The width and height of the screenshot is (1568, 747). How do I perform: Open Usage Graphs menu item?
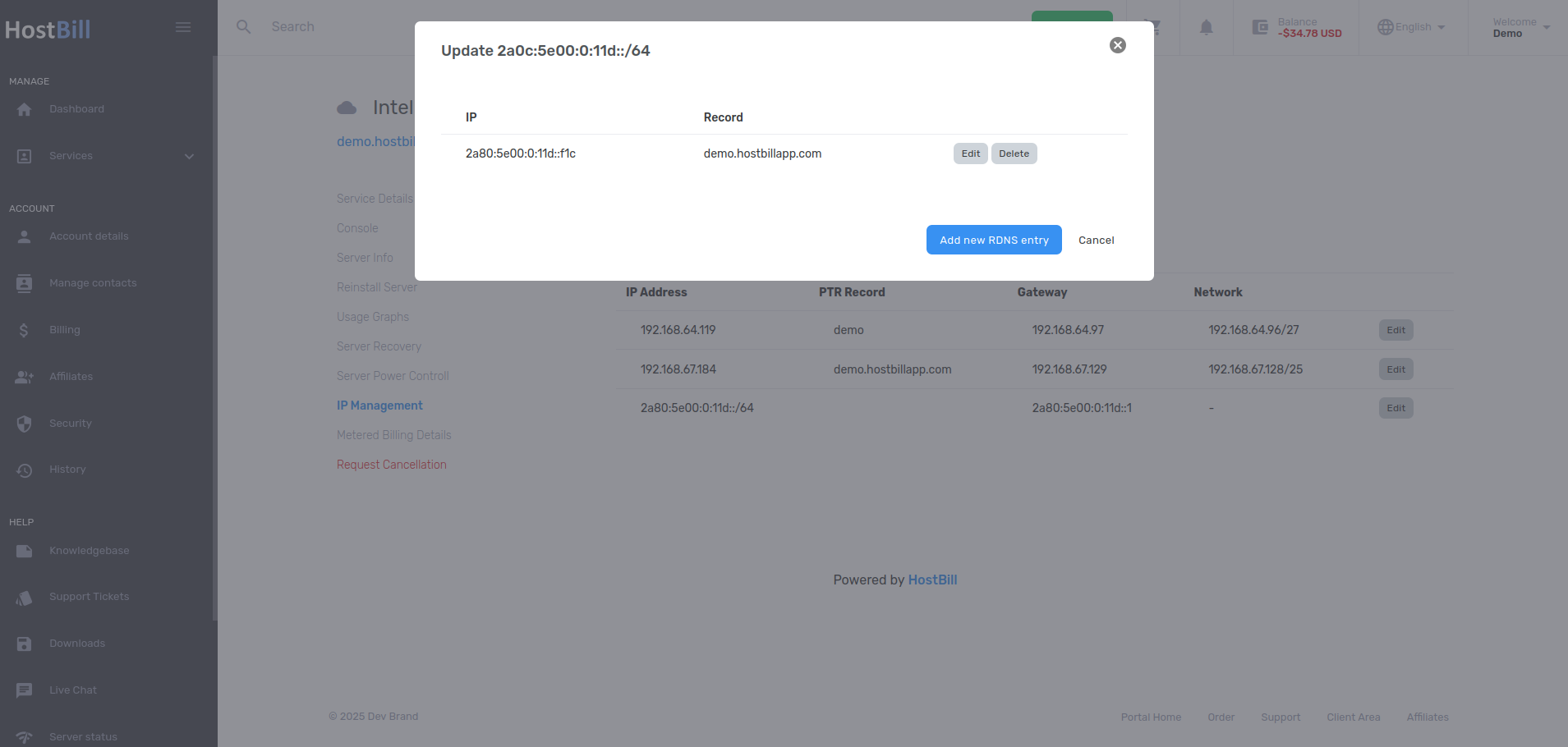372,317
